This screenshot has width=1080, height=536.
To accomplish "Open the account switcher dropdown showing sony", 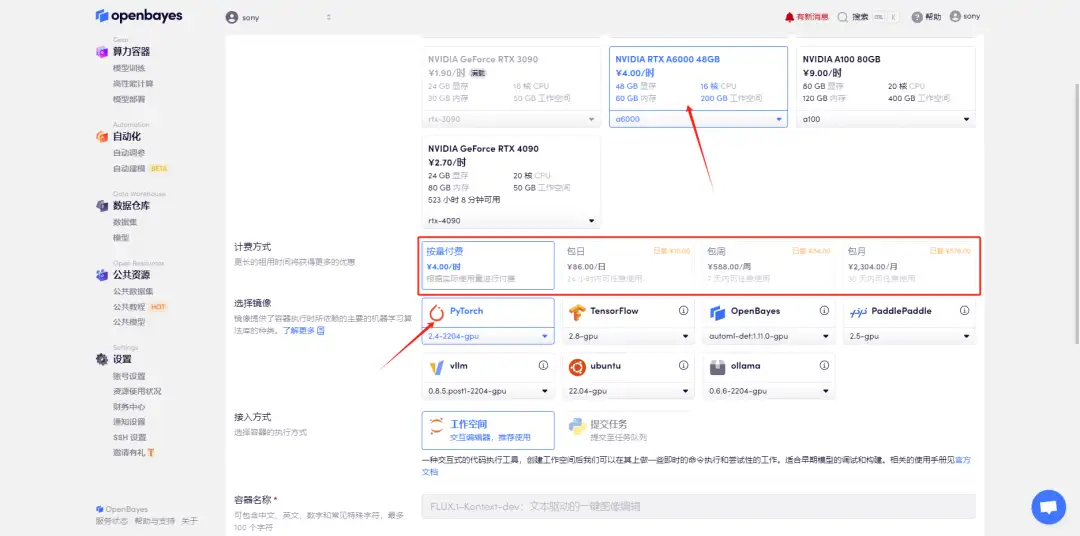I will 279,17.
